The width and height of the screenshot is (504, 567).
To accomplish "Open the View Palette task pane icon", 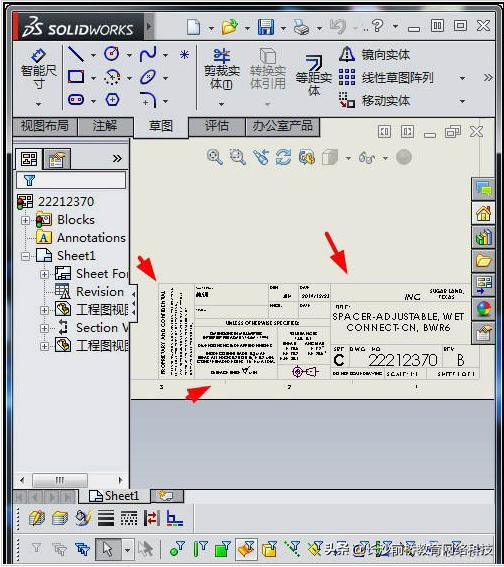I will coord(483,285).
